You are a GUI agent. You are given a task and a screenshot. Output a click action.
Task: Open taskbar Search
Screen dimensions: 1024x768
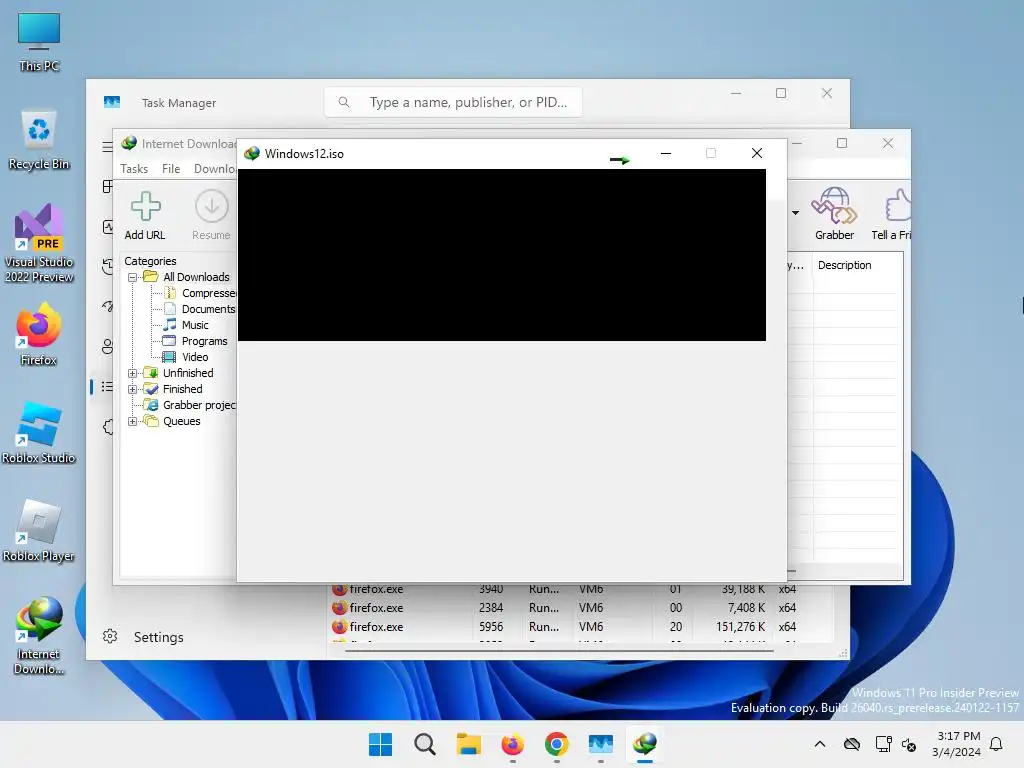[424, 744]
